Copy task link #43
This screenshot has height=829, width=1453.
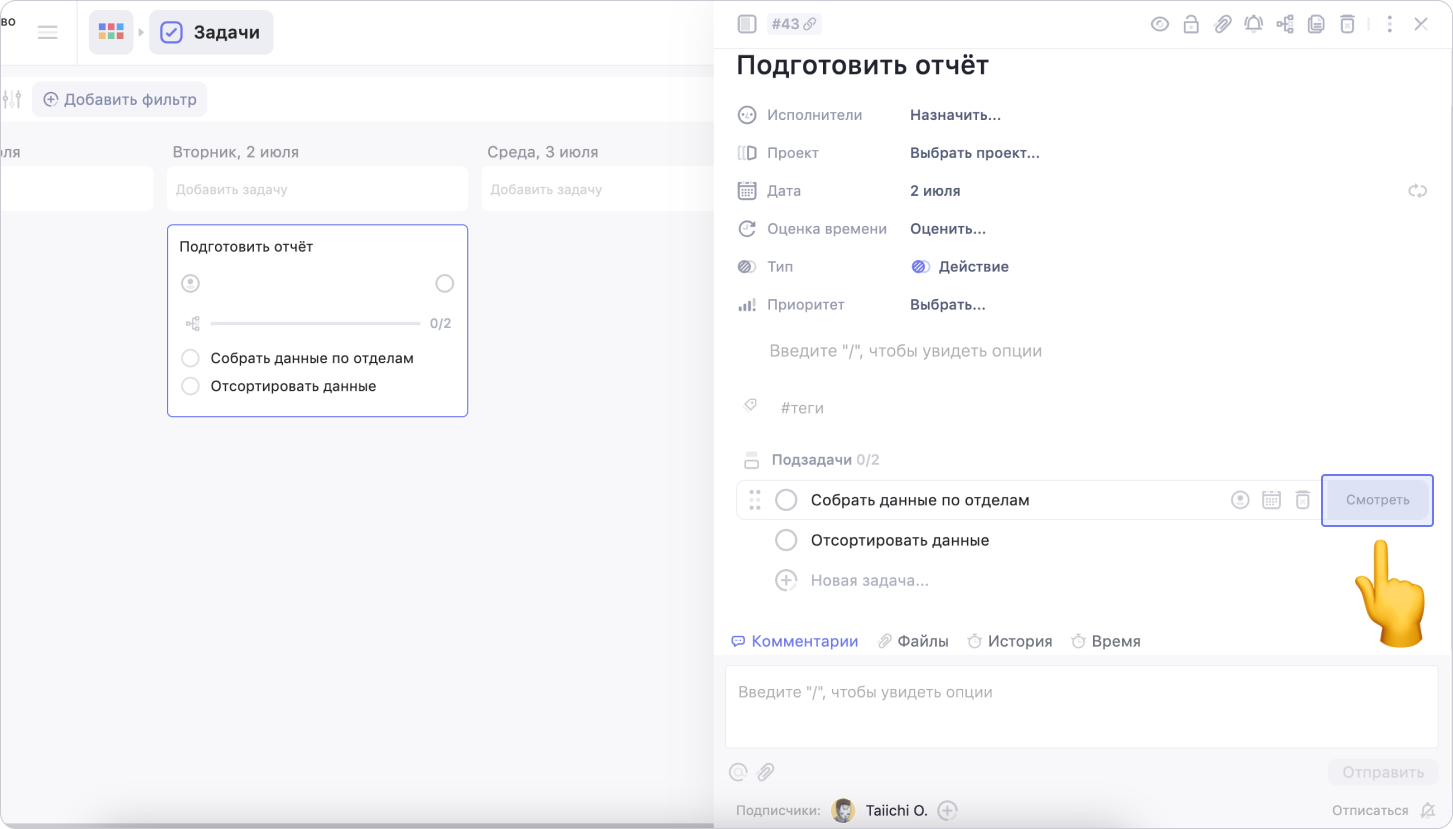[794, 24]
